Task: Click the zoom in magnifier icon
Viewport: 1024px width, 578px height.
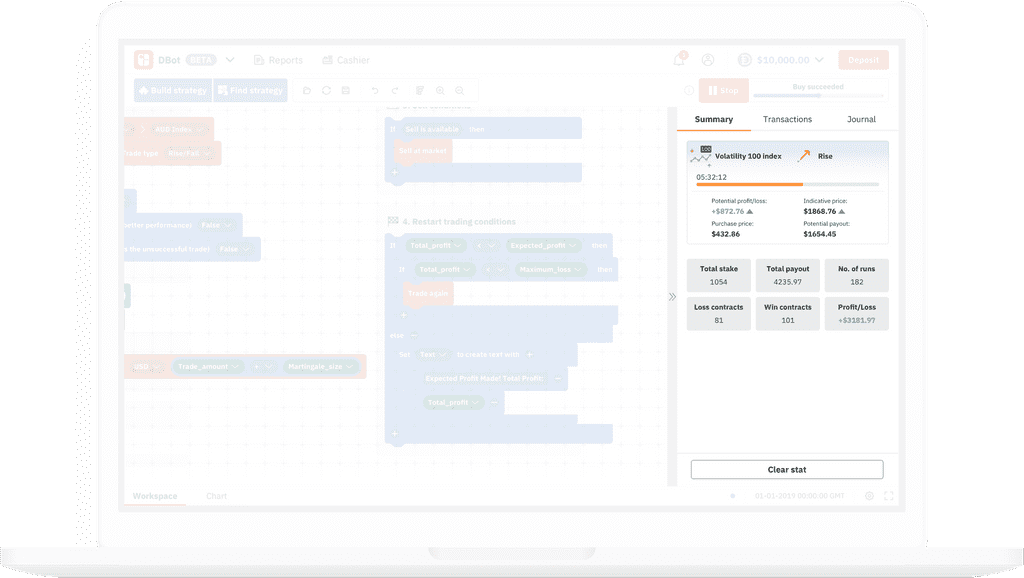Action: tap(440, 91)
